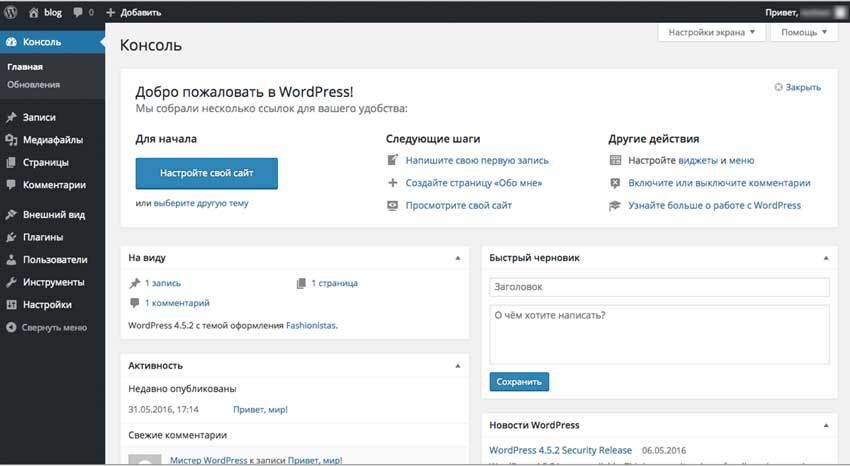850x466 pixels.
Task: Click the О чём хотите написать text area
Action: pos(659,334)
